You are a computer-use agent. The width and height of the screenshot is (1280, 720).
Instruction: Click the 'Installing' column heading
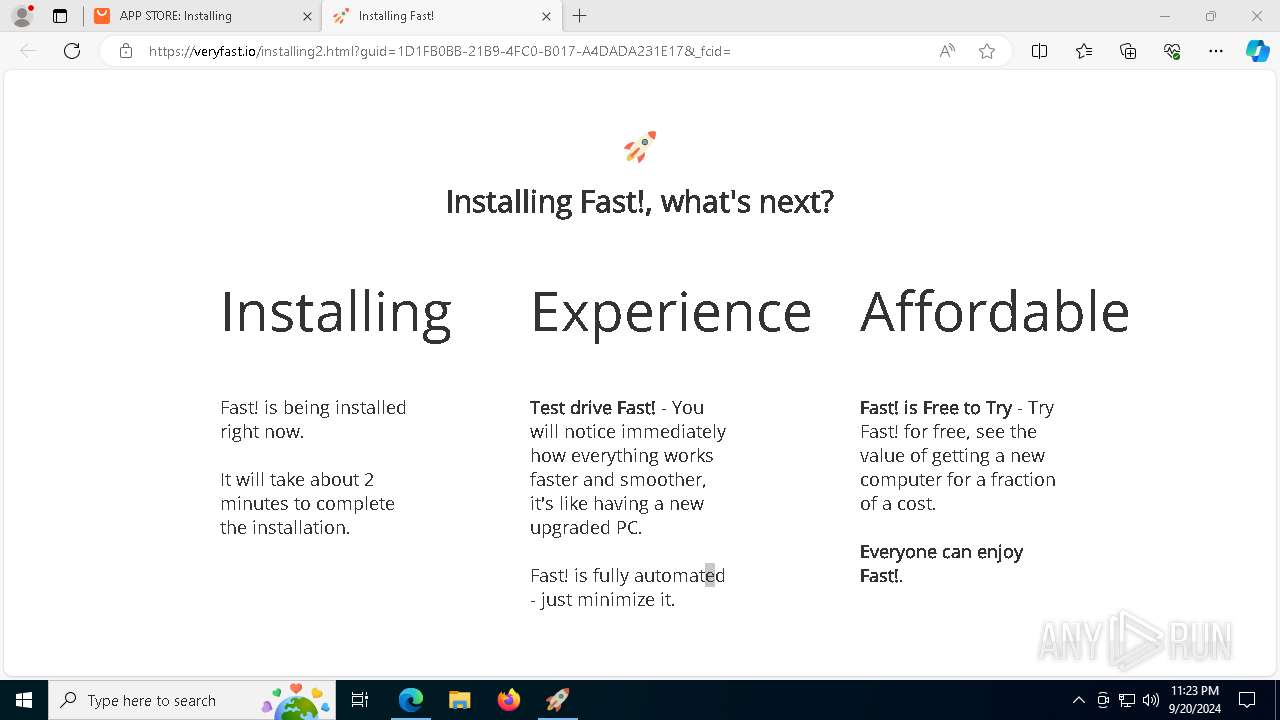click(x=336, y=312)
